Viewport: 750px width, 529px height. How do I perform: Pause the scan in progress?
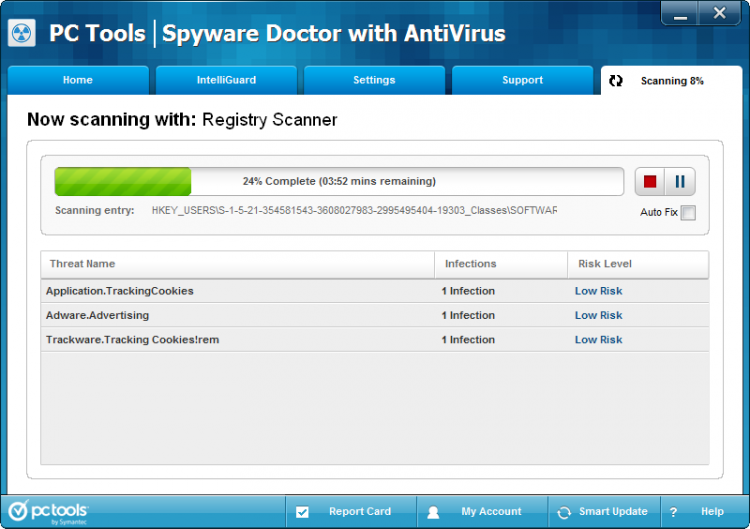[x=680, y=182]
